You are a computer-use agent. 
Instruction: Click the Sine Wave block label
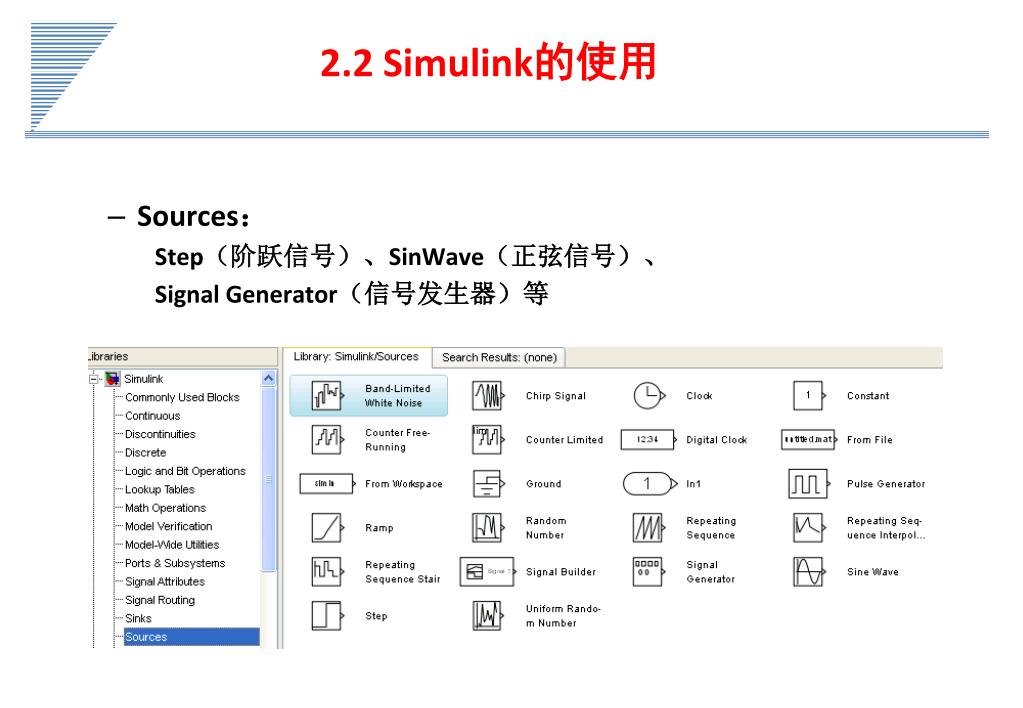[x=873, y=572]
